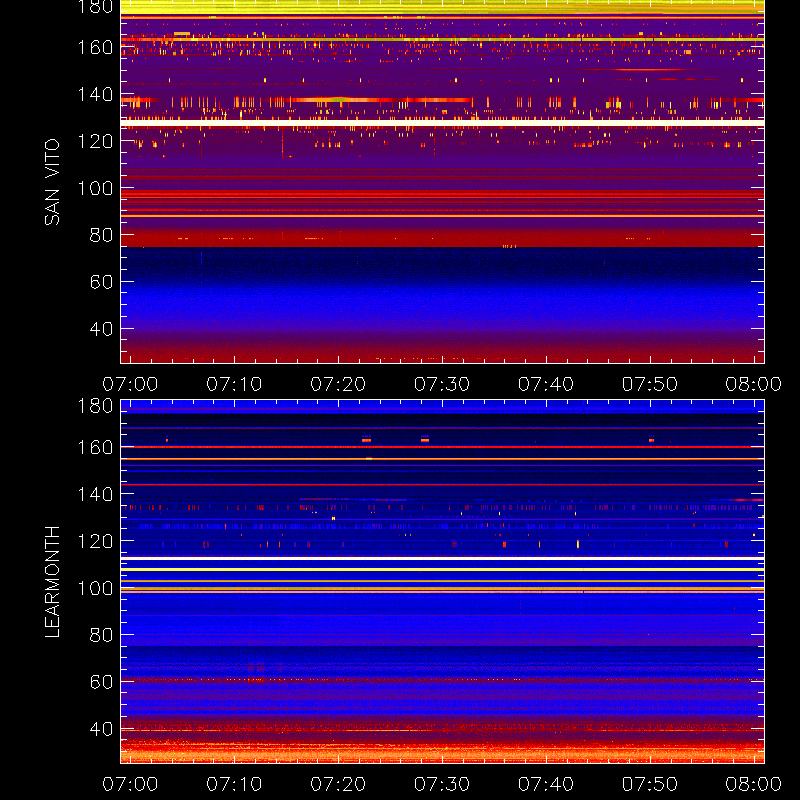Choose the 100 frequency label on Learmonth axis

(x=95, y=588)
